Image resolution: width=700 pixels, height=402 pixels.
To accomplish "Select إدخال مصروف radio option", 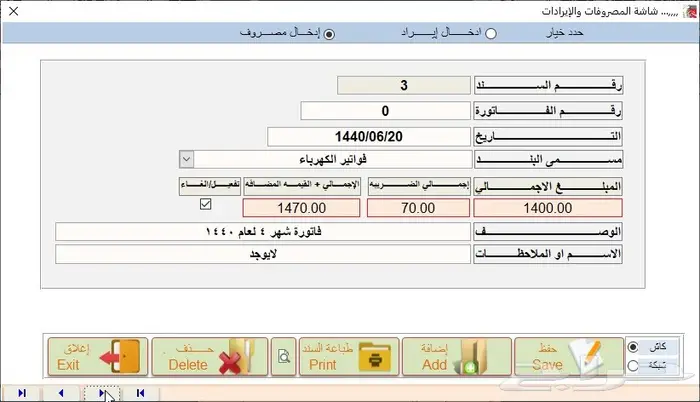I will (x=329, y=34).
